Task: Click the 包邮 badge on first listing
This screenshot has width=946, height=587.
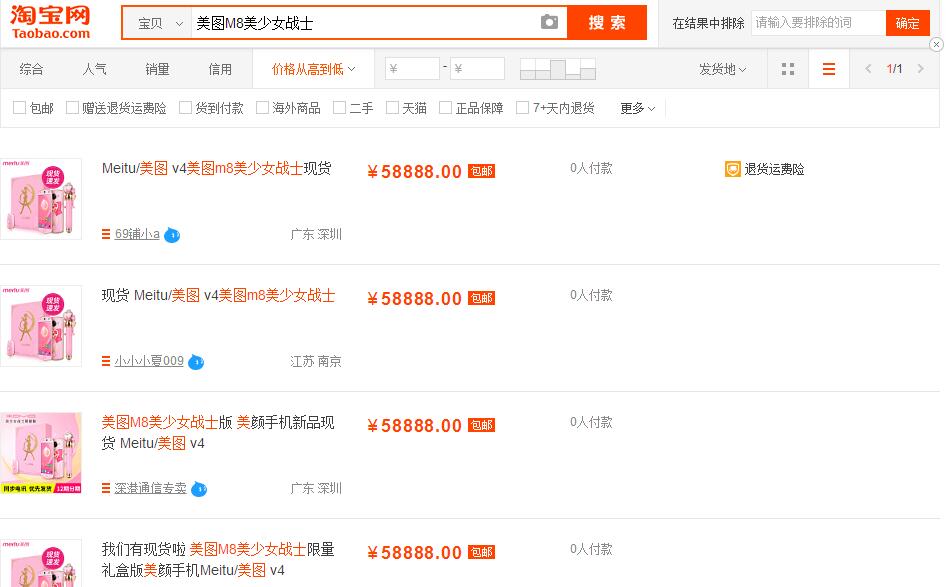Action: 481,171
